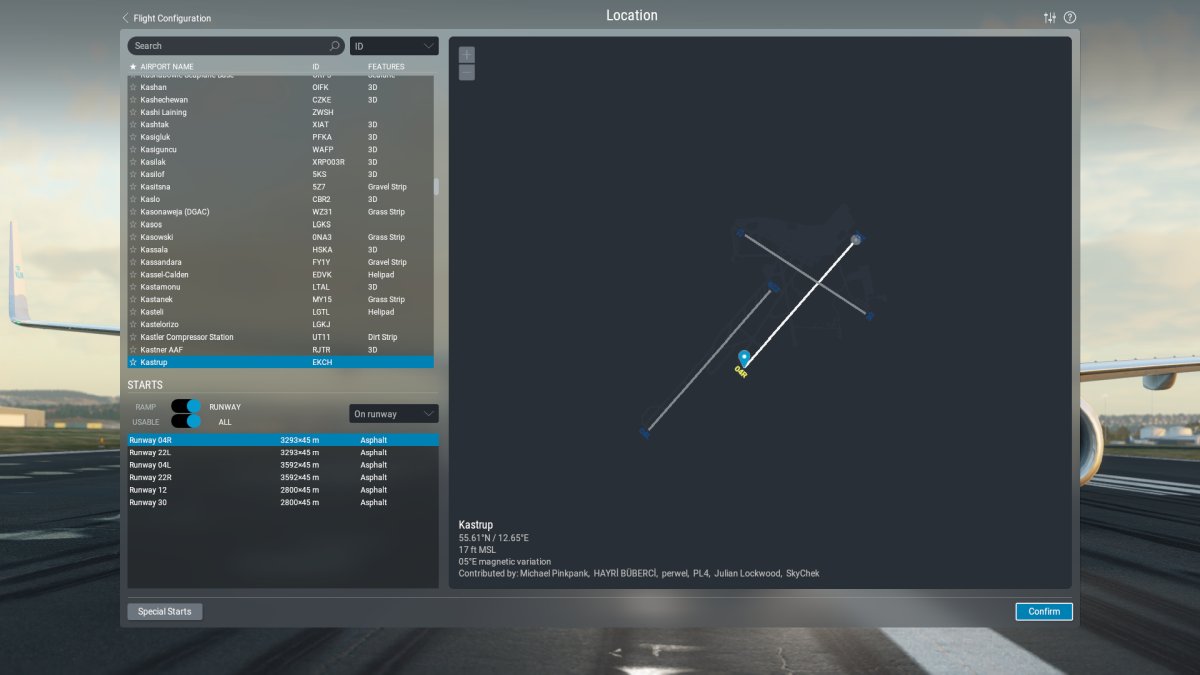Viewport: 1200px width, 675px height.
Task: Sort list by ID column header
Action: (316, 67)
